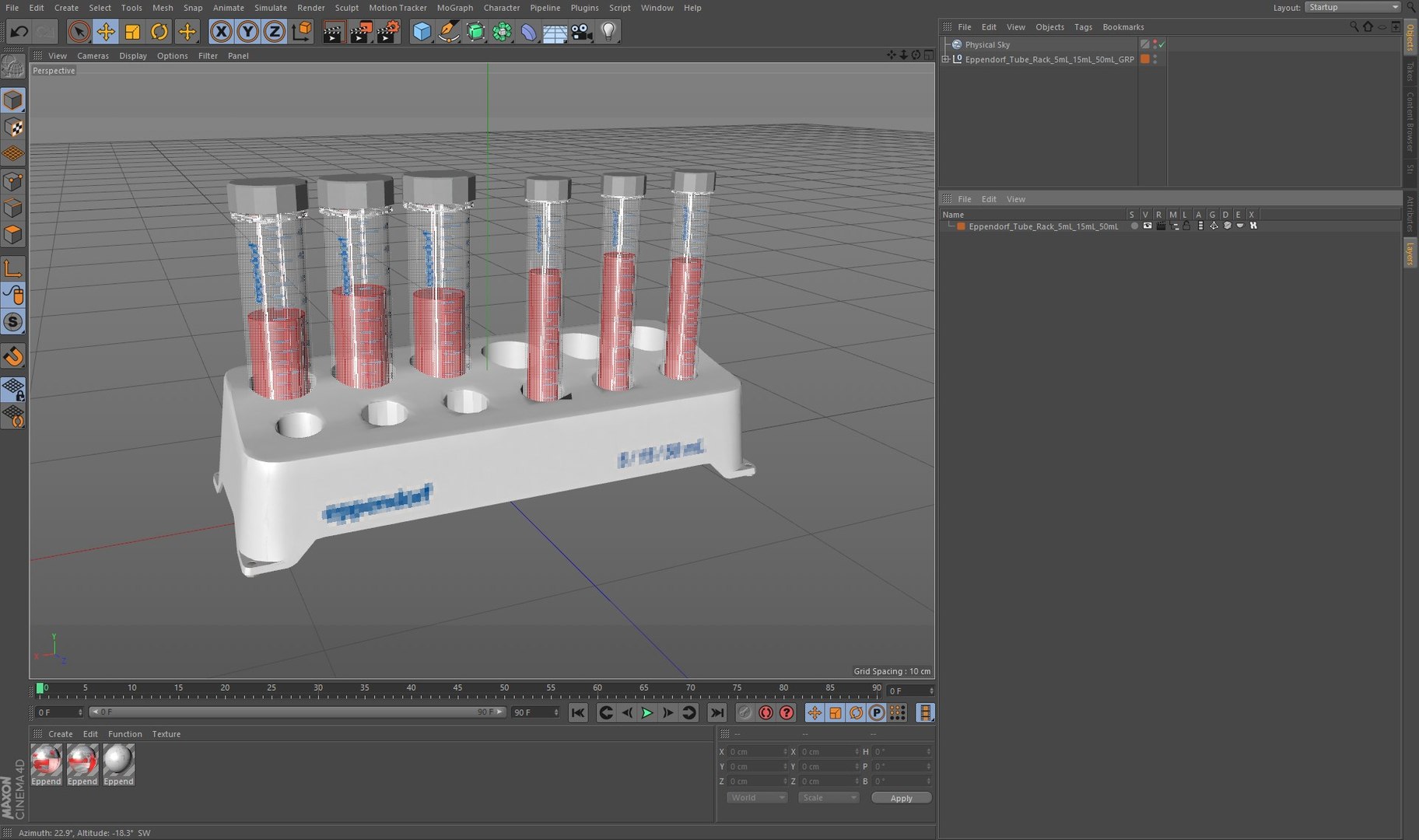Open the Content Browser side tab
This screenshot has width=1419, height=840.
tap(1410, 121)
